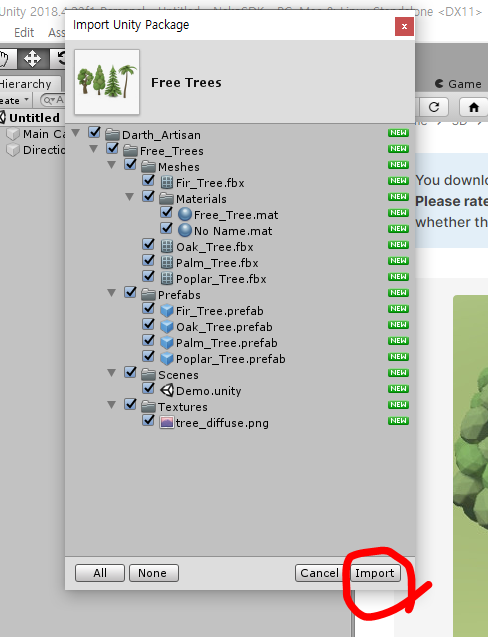Uncheck Oak_Tree.prefab checkbox
Viewport: 488px width, 637px height.
coord(148,324)
